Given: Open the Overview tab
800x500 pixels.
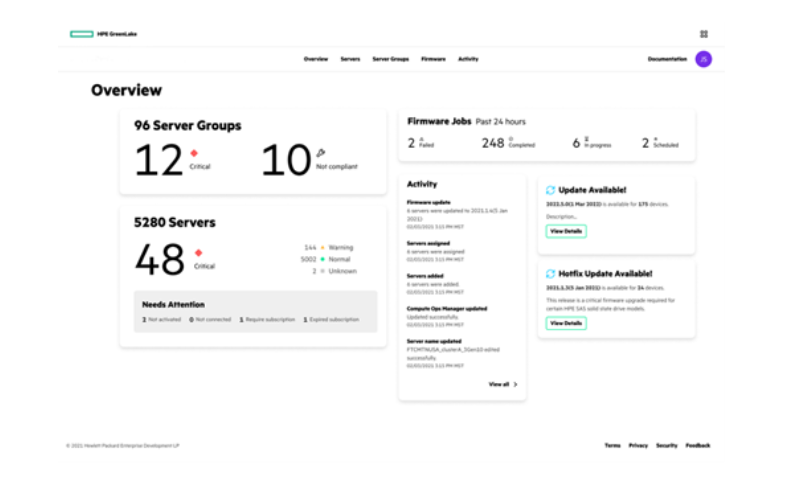Looking at the screenshot, I should (x=316, y=59).
